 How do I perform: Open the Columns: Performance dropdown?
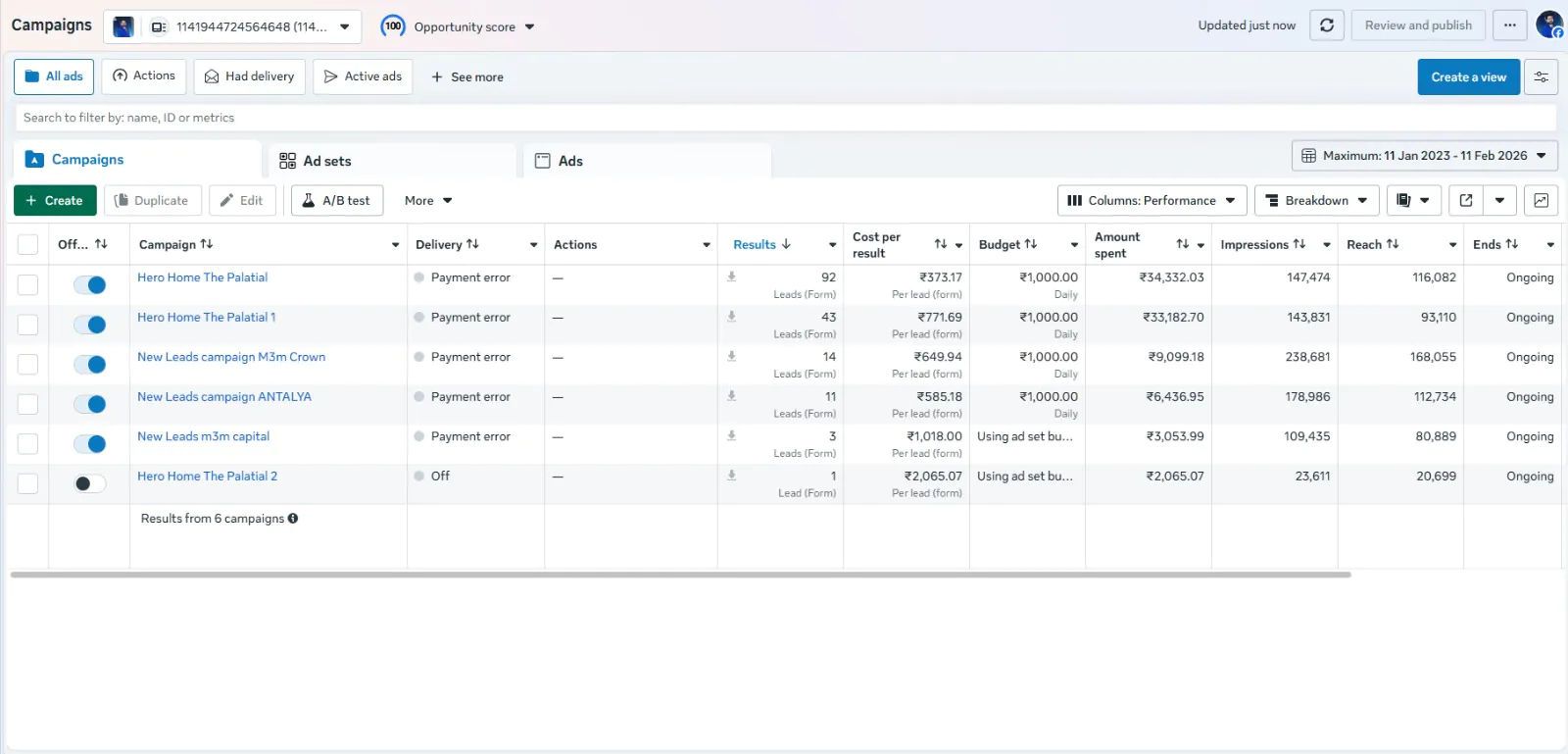tap(1152, 200)
